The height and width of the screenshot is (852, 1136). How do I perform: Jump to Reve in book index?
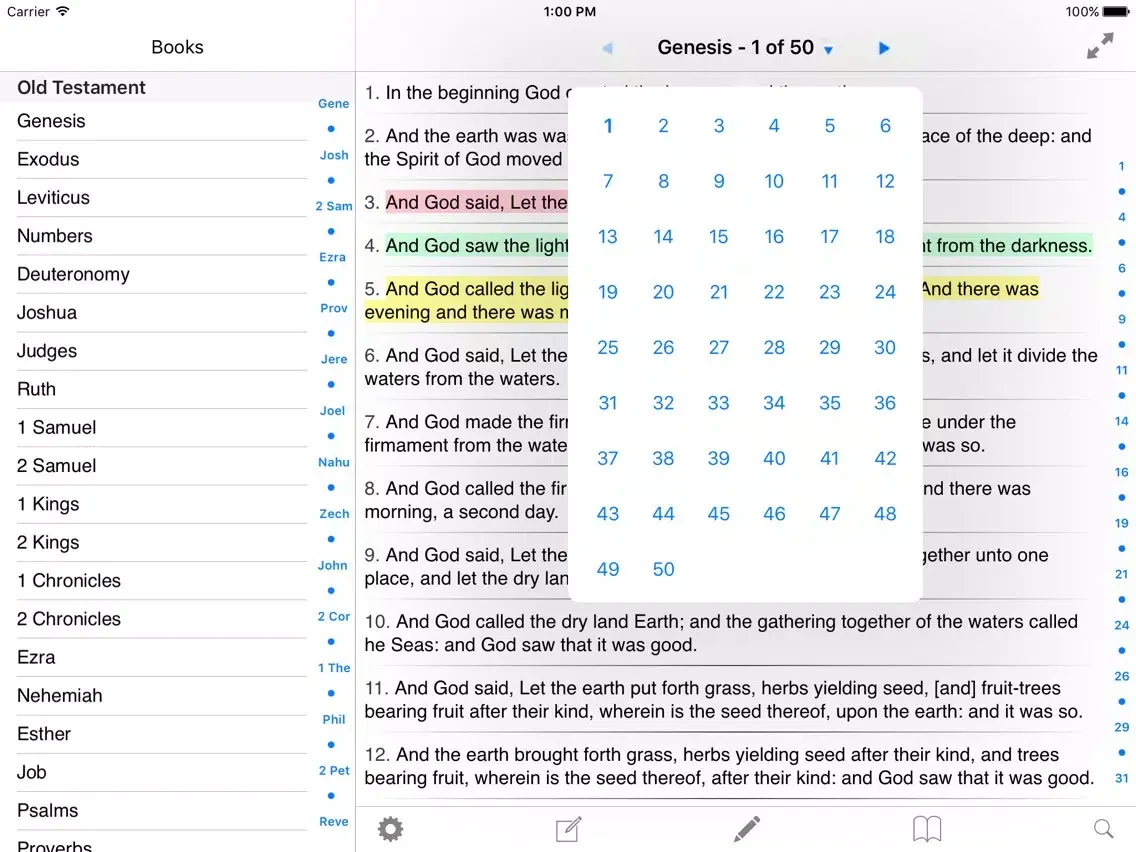click(x=334, y=822)
